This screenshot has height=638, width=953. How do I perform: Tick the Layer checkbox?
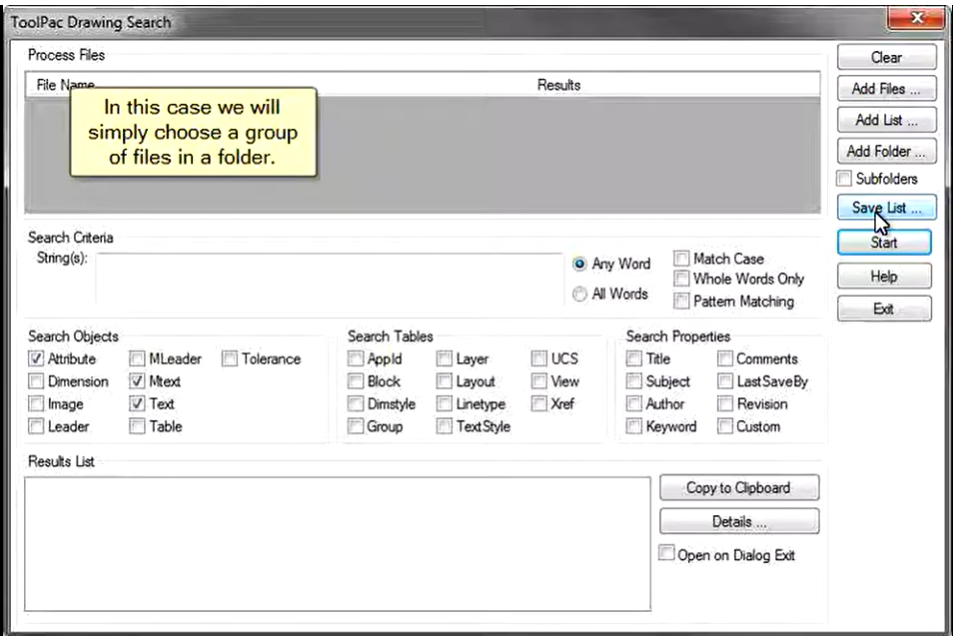click(444, 358)
